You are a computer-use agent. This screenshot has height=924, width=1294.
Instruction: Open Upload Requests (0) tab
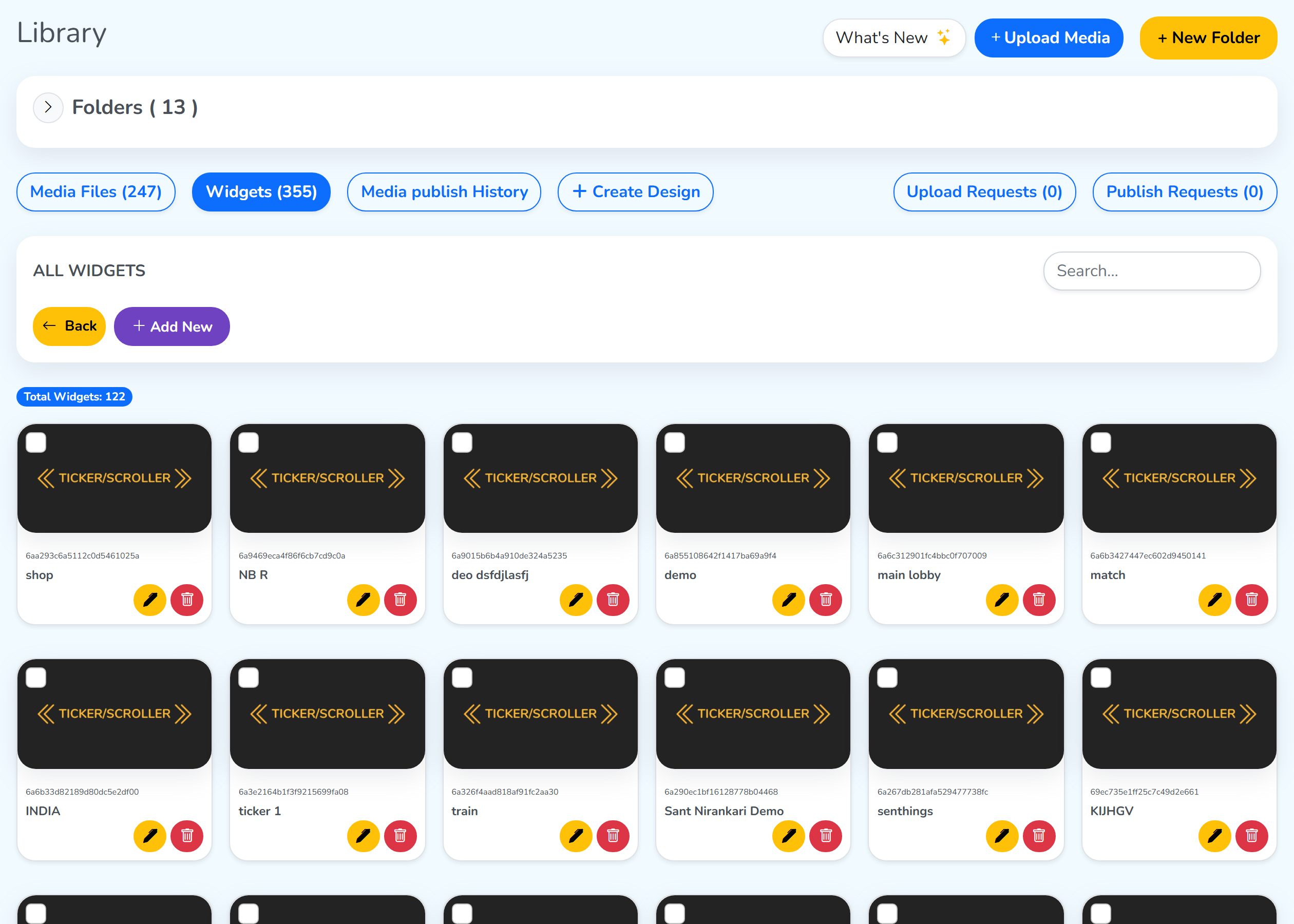coord(984,192)
